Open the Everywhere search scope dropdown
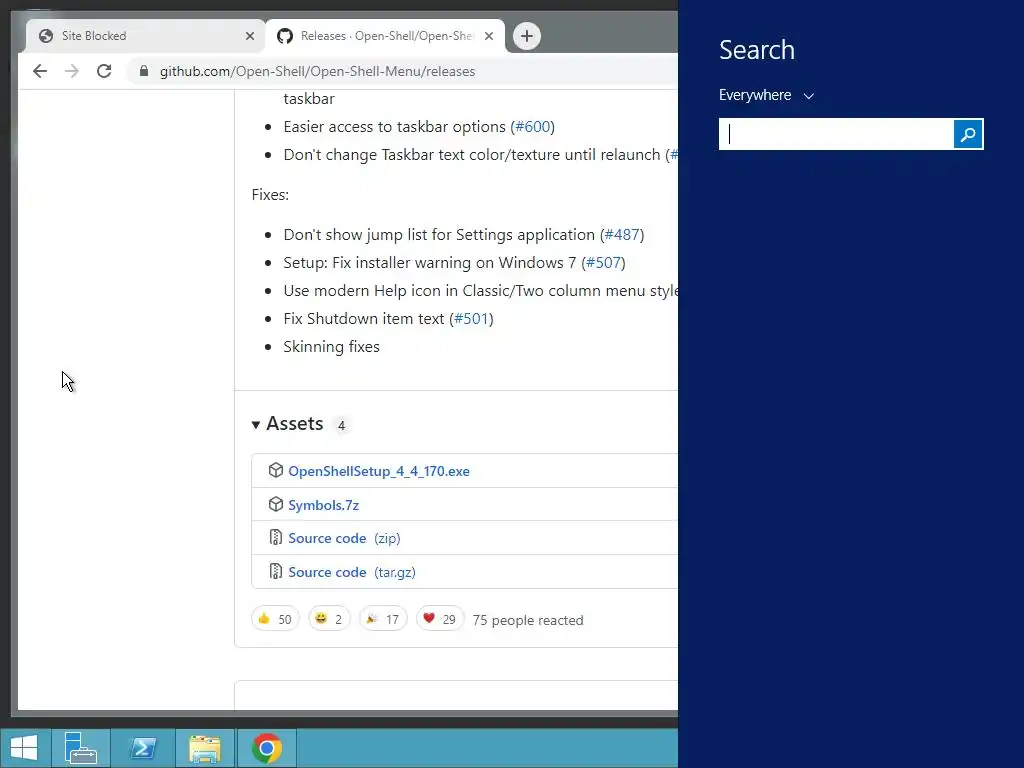The width and height of the screenshot is (1024, 768). click(x=766, y=95)
